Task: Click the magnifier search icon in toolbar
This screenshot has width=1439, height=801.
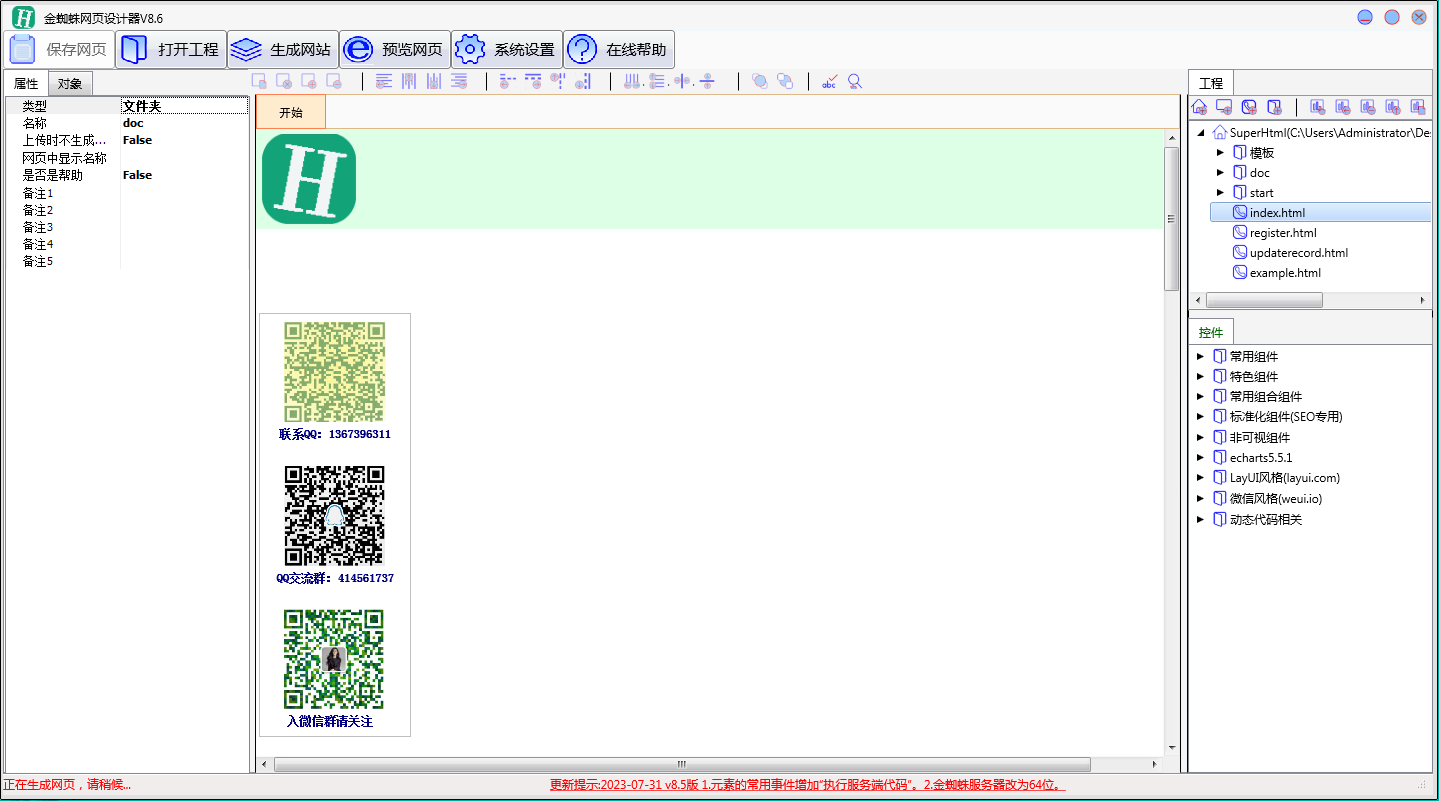Action: [x=854, y=82]
